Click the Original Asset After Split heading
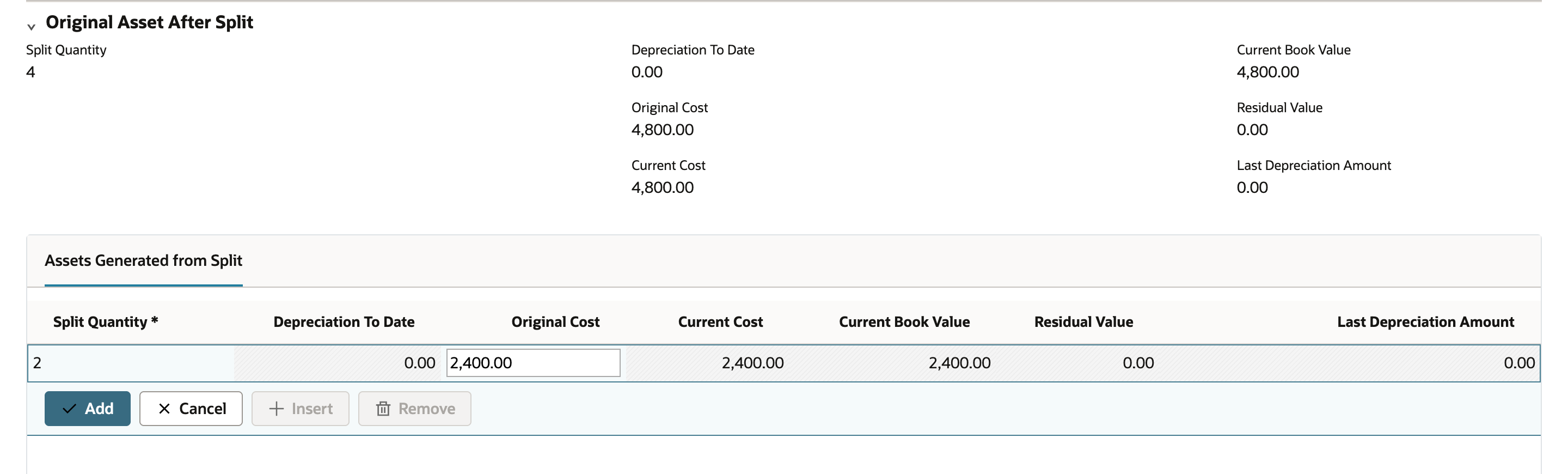The width and height of the screenshot is (1568, 474). [149, 22]
